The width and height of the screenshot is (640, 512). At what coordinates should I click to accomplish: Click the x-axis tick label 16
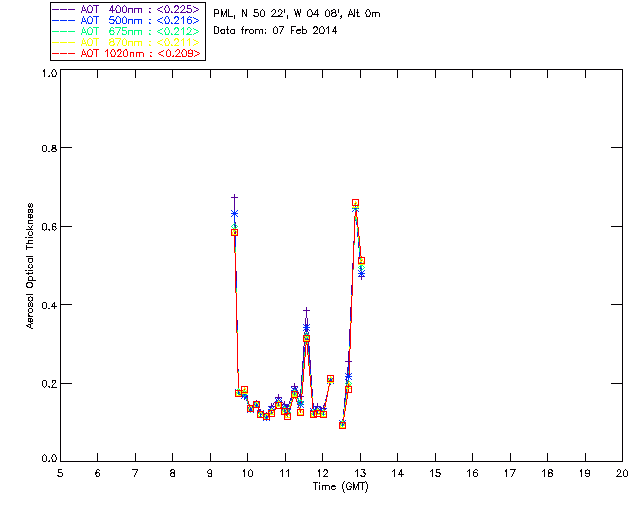click(x=473, y=473)
